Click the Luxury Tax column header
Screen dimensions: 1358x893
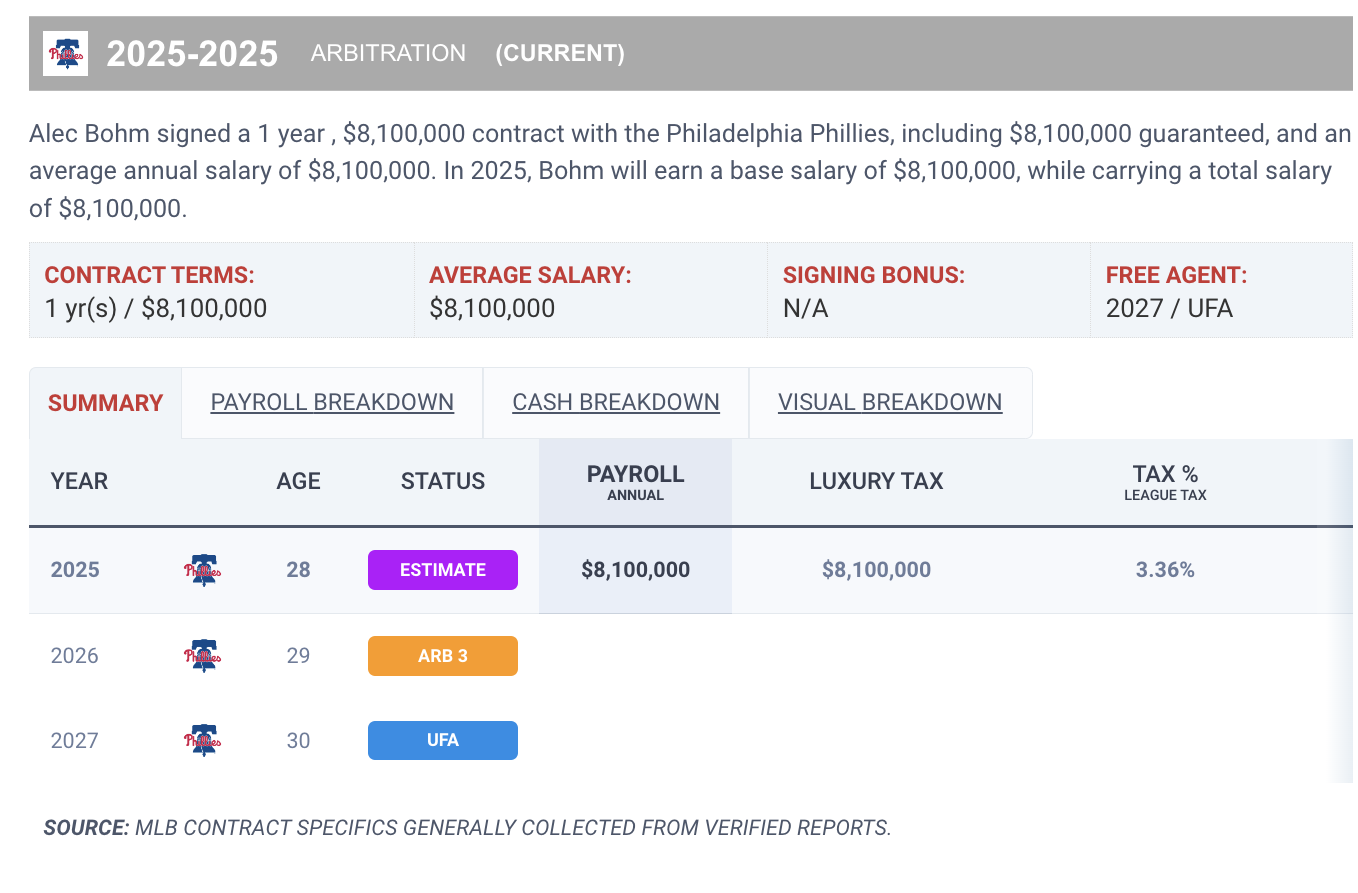(x=876, y=481)
